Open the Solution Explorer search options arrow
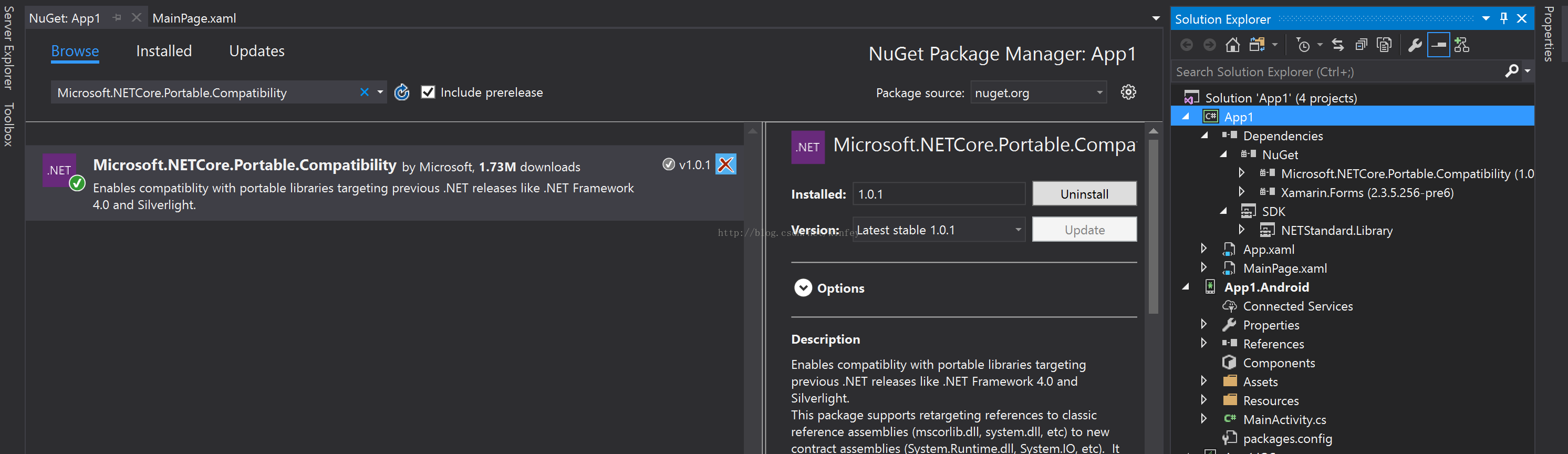This screenshot has height=454, width=1568. click(x=1527, y=71)
